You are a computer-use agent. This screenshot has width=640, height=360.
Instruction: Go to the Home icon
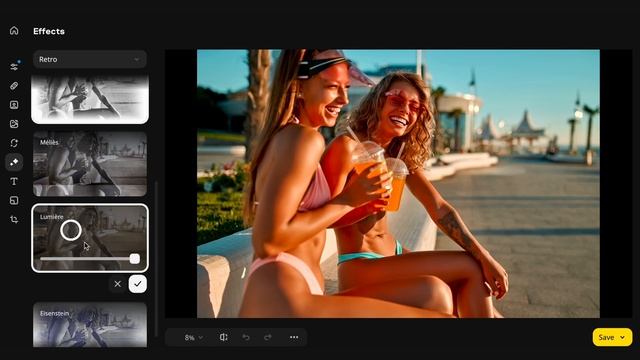click(14, 31)
